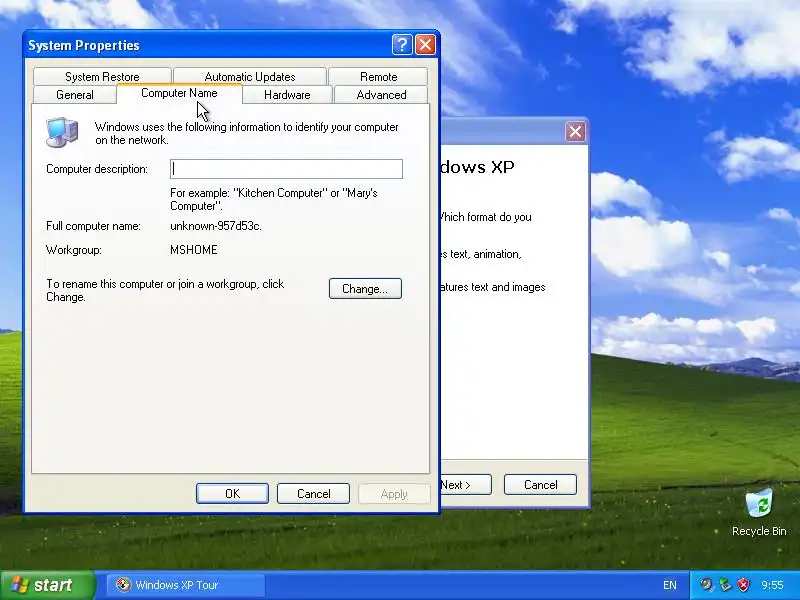This screenshot has width=800, height=600.
Task: Click the MSHOME workgroup value
Action: point(194,250)
